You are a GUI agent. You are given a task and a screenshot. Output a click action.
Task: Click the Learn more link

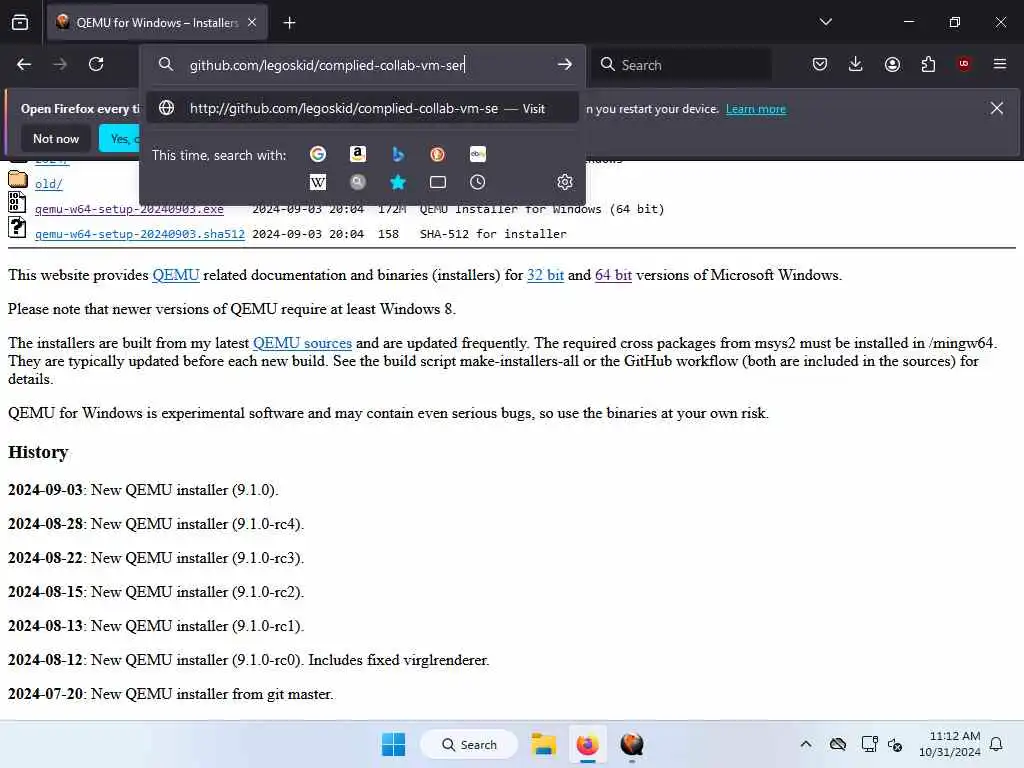tap(756, 109)
